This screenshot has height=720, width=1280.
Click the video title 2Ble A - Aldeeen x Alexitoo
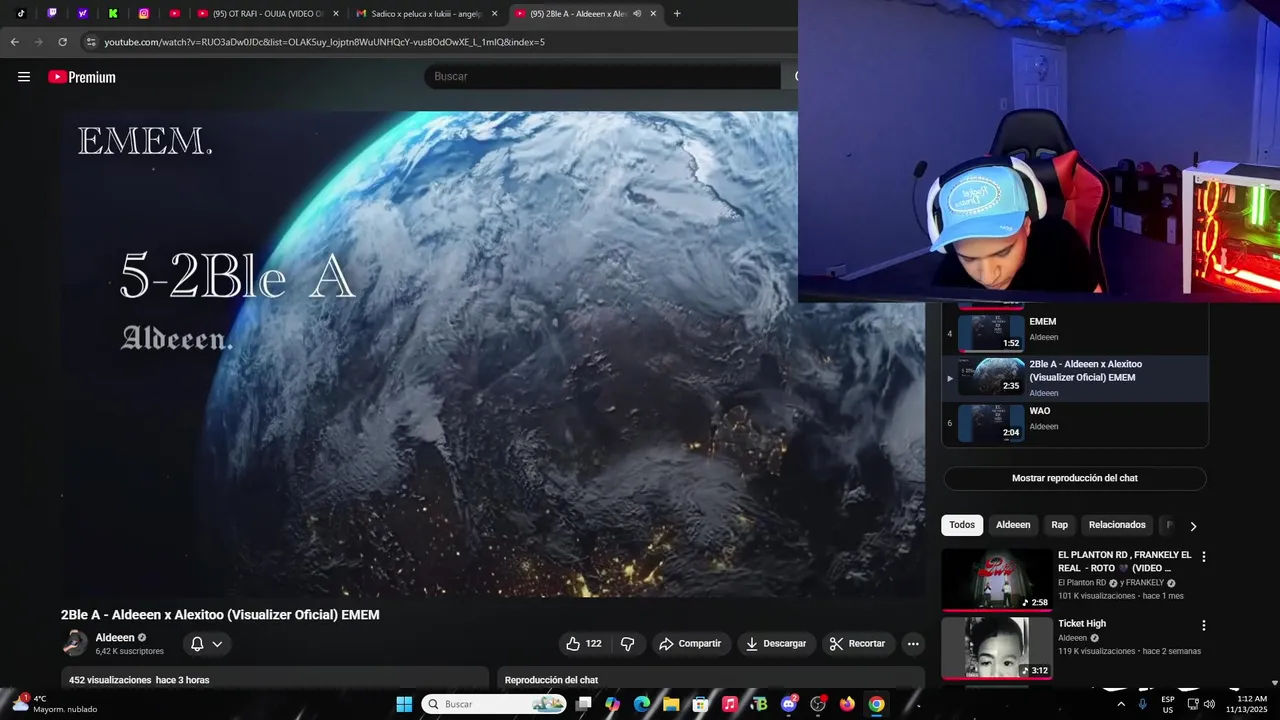pyautogui.click(x=220, y=615)
